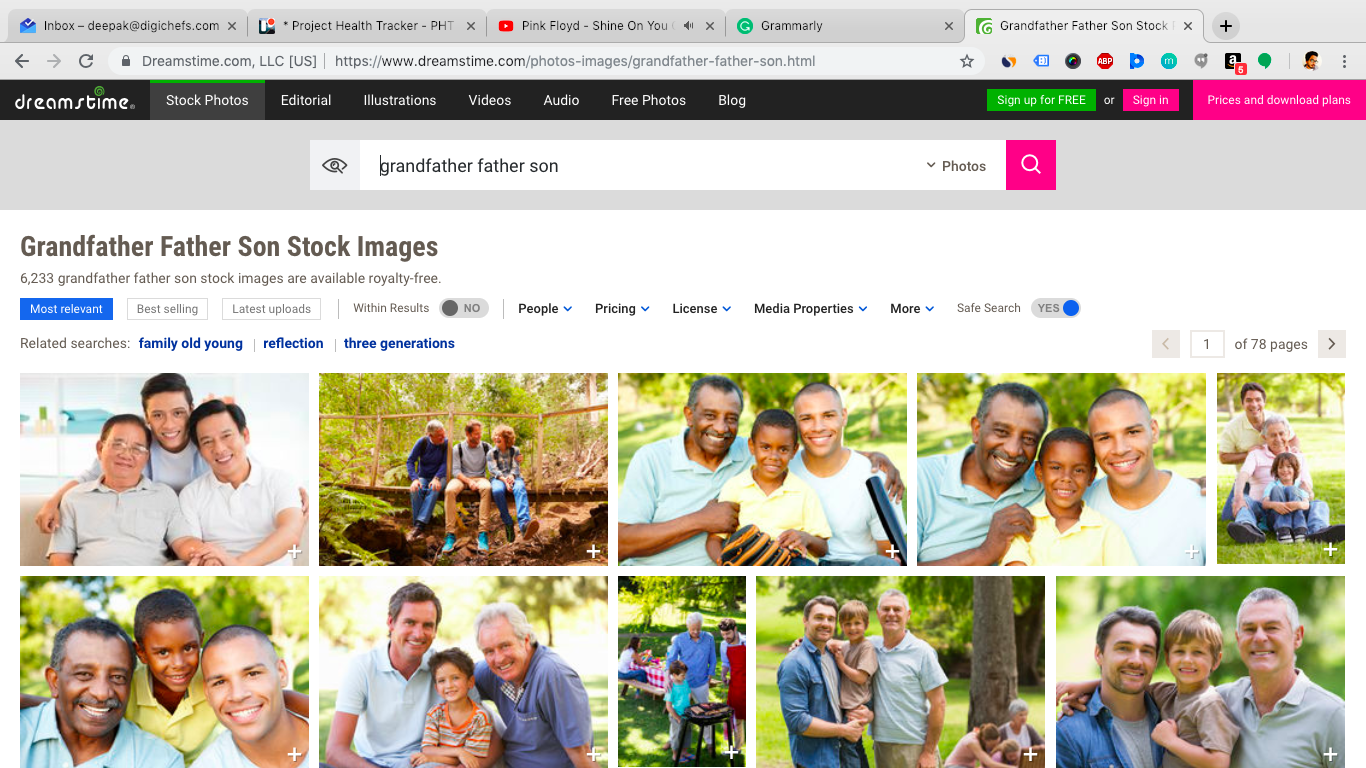Expand the People filter dropdown
This screenshot has width=1366, height=768.
pyautogui.click(x=545, y=309)
